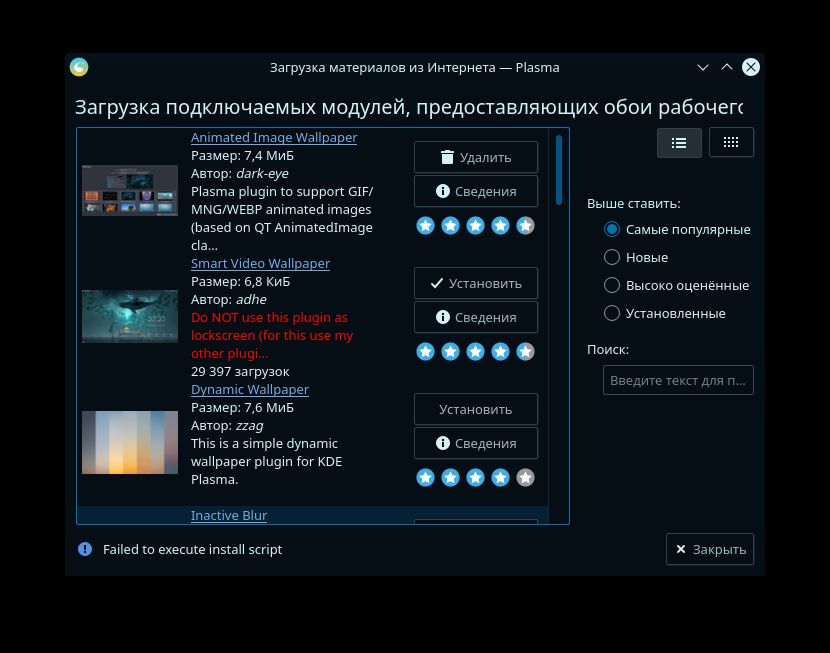The height and width of the screenshot is (653, 830).
Task: Rate Smart Video Wallpaper with first star
Action: coord(426,351)
